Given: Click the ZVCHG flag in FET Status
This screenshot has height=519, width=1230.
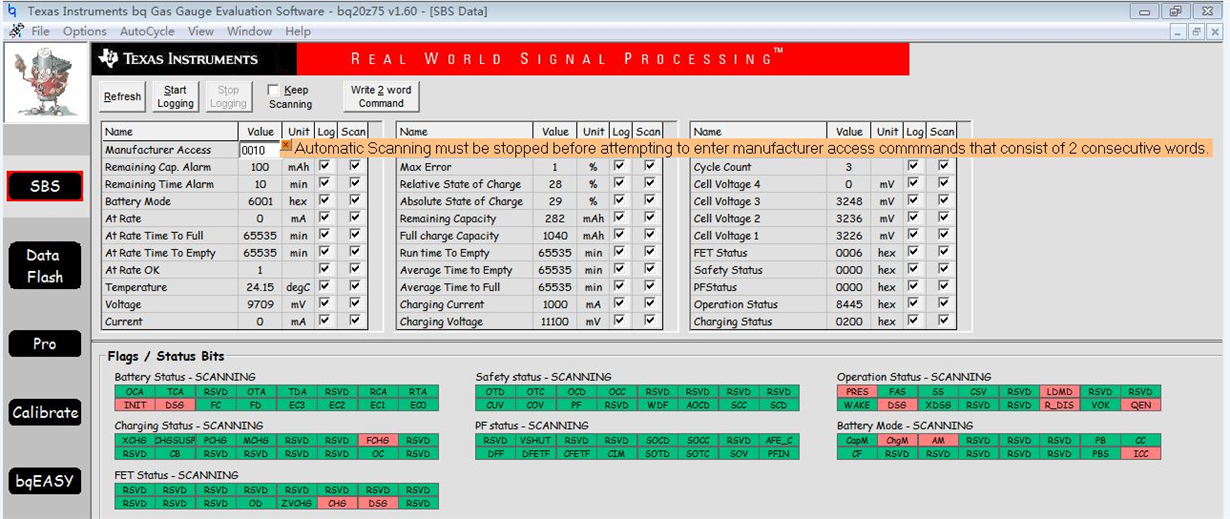Looking at the screenshot, I should click(x=297, y=503).
